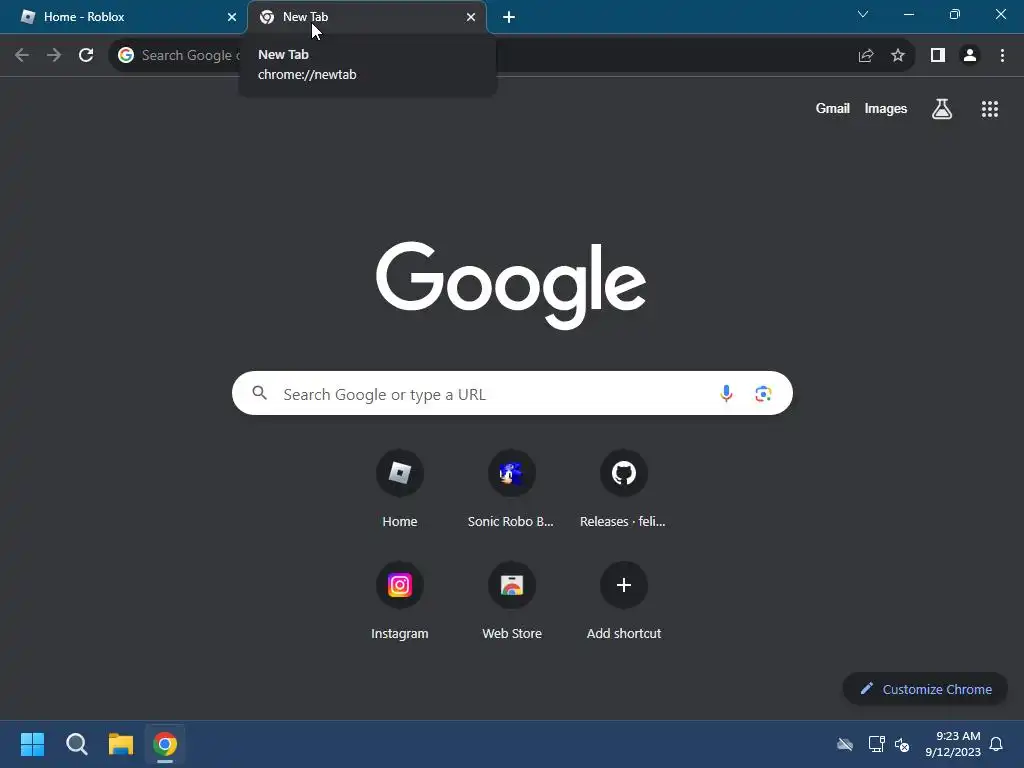Click the Google icon in address bar
The image size is (1024, 768).
click(x=126, y=55)
